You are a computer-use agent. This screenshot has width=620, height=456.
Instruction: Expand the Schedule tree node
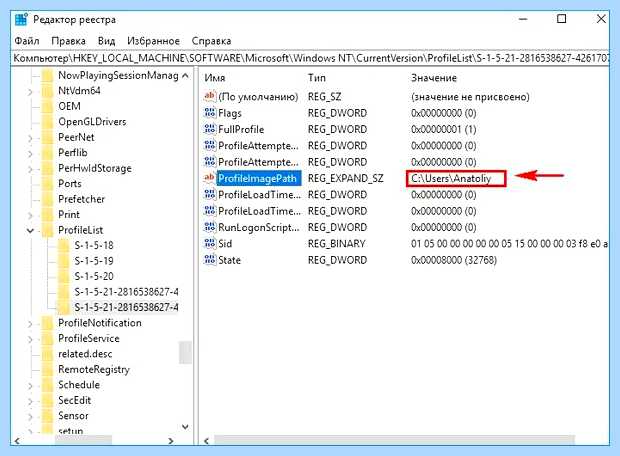[x=30, y=385]
